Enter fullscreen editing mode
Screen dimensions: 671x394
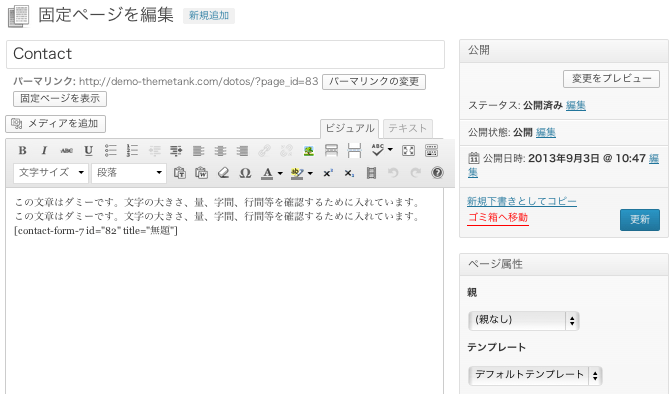coord(408,151)
